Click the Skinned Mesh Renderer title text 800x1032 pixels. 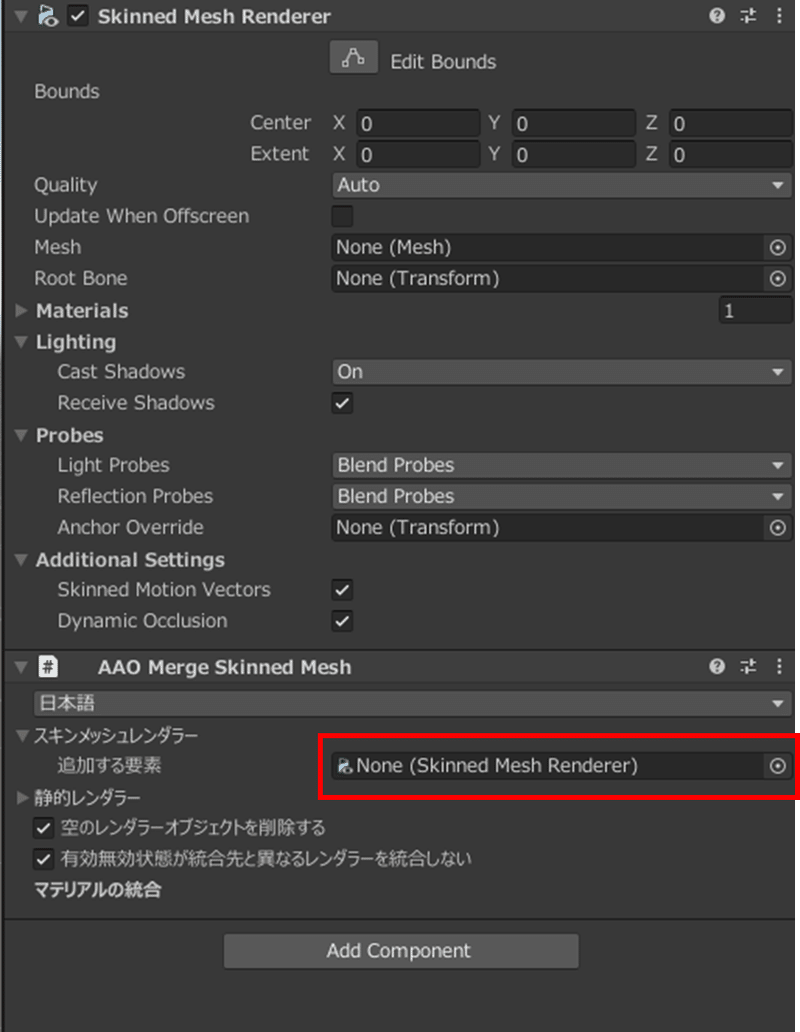[214, 16]
